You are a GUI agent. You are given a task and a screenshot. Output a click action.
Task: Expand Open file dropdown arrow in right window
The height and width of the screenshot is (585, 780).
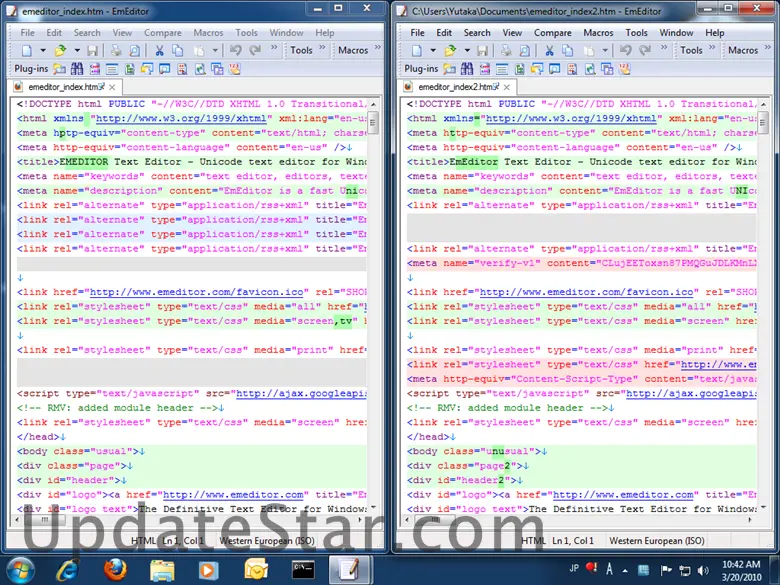coord(467,50)
